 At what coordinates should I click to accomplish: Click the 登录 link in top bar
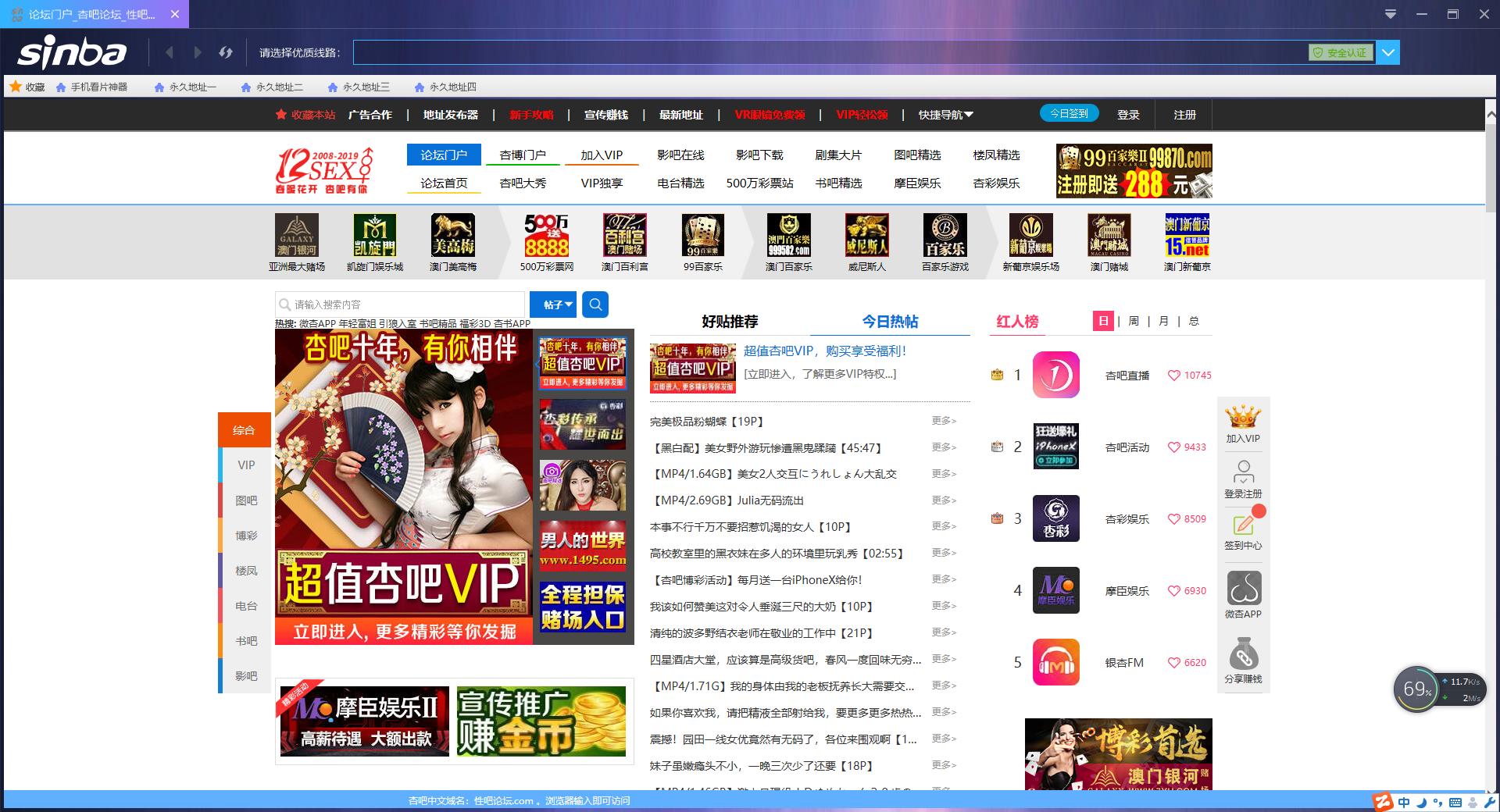click(1128, 115)
